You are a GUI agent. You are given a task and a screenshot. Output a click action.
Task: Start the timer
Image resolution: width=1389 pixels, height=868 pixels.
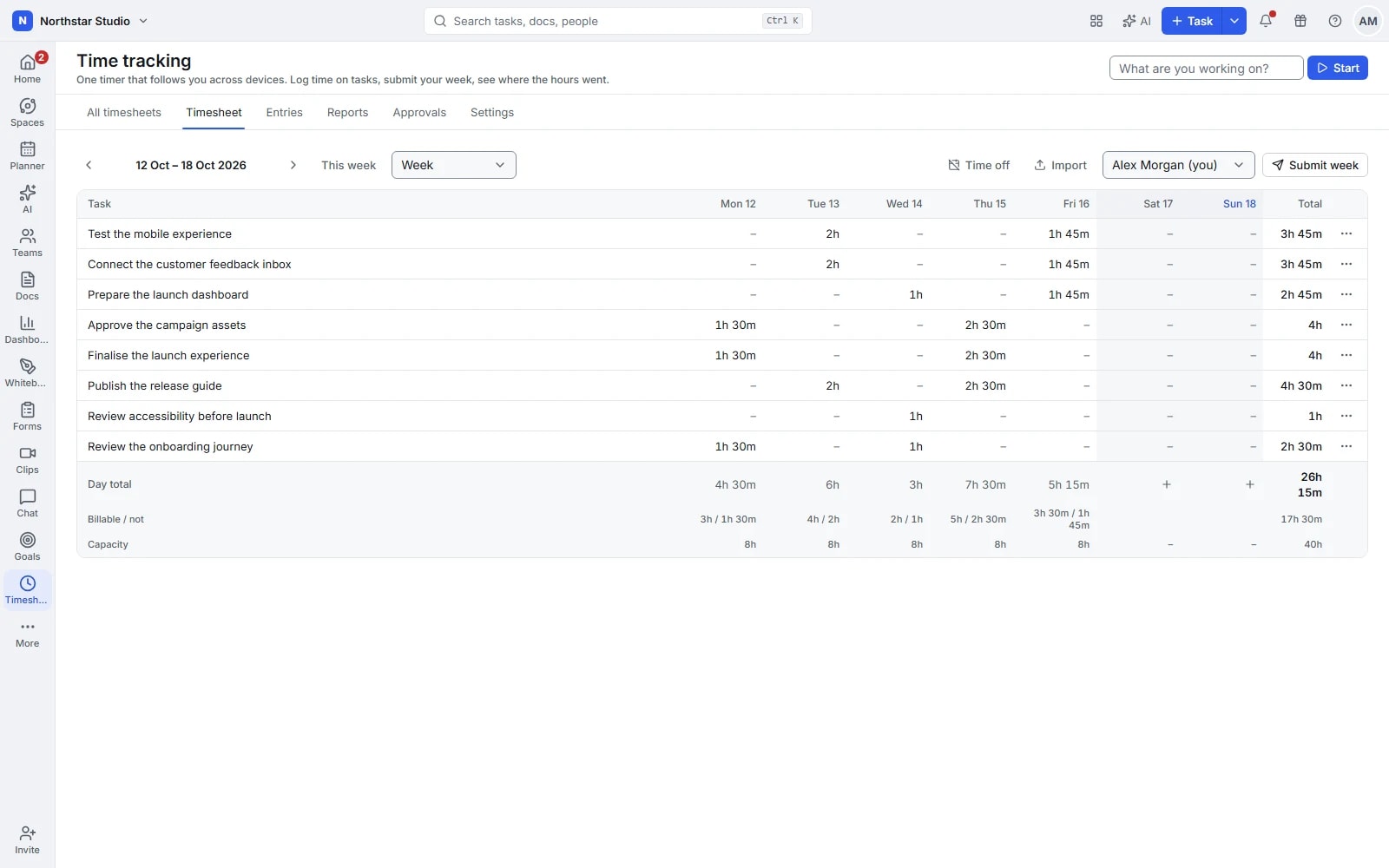tap(1338, 68)
